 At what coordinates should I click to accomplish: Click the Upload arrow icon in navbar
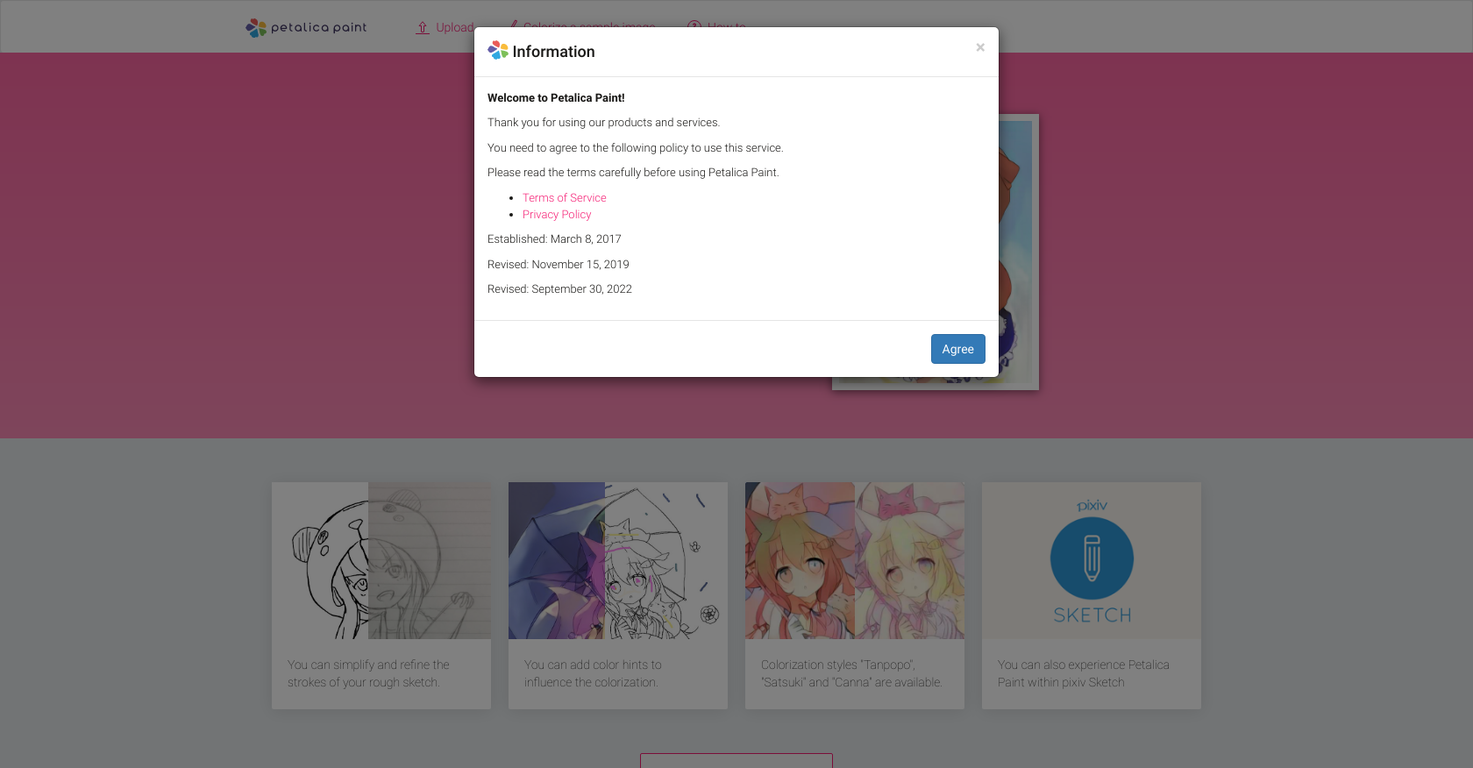[422, 27]
